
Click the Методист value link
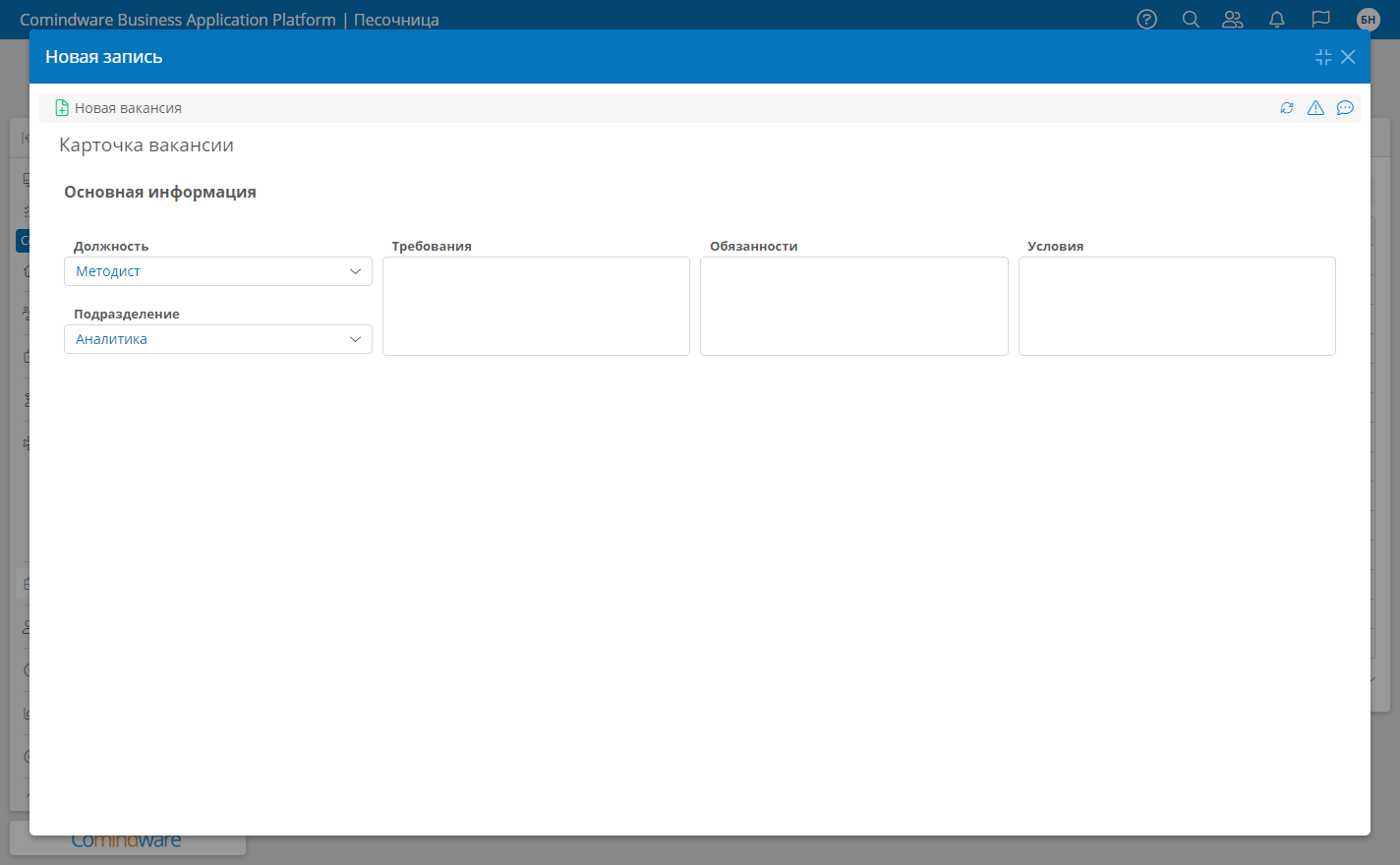pyautogui.click(x=108, y=271)
